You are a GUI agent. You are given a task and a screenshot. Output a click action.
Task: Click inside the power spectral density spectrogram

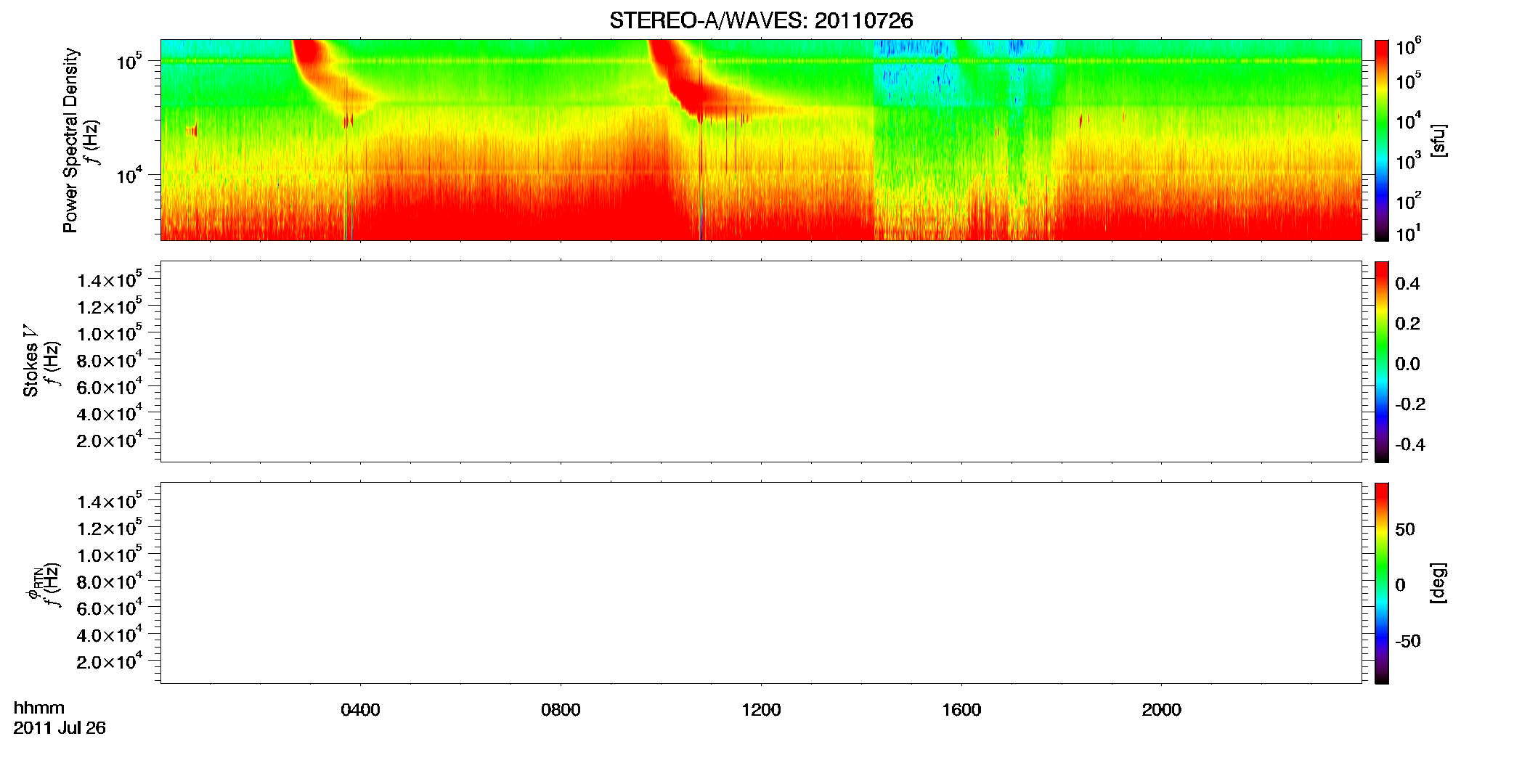coord(761,140)
